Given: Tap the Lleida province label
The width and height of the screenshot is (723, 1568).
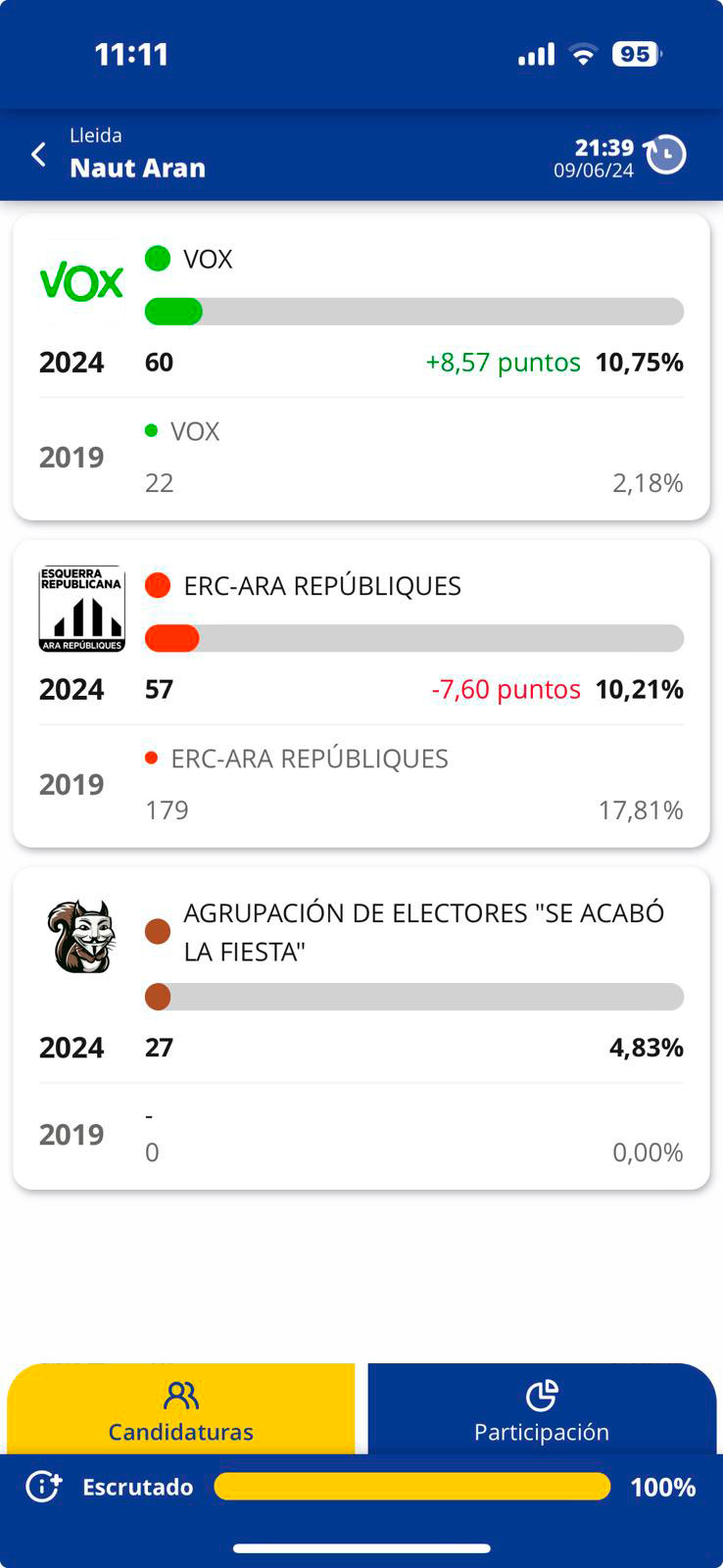Looking at the screenshot, I should (x=96, y=135).
